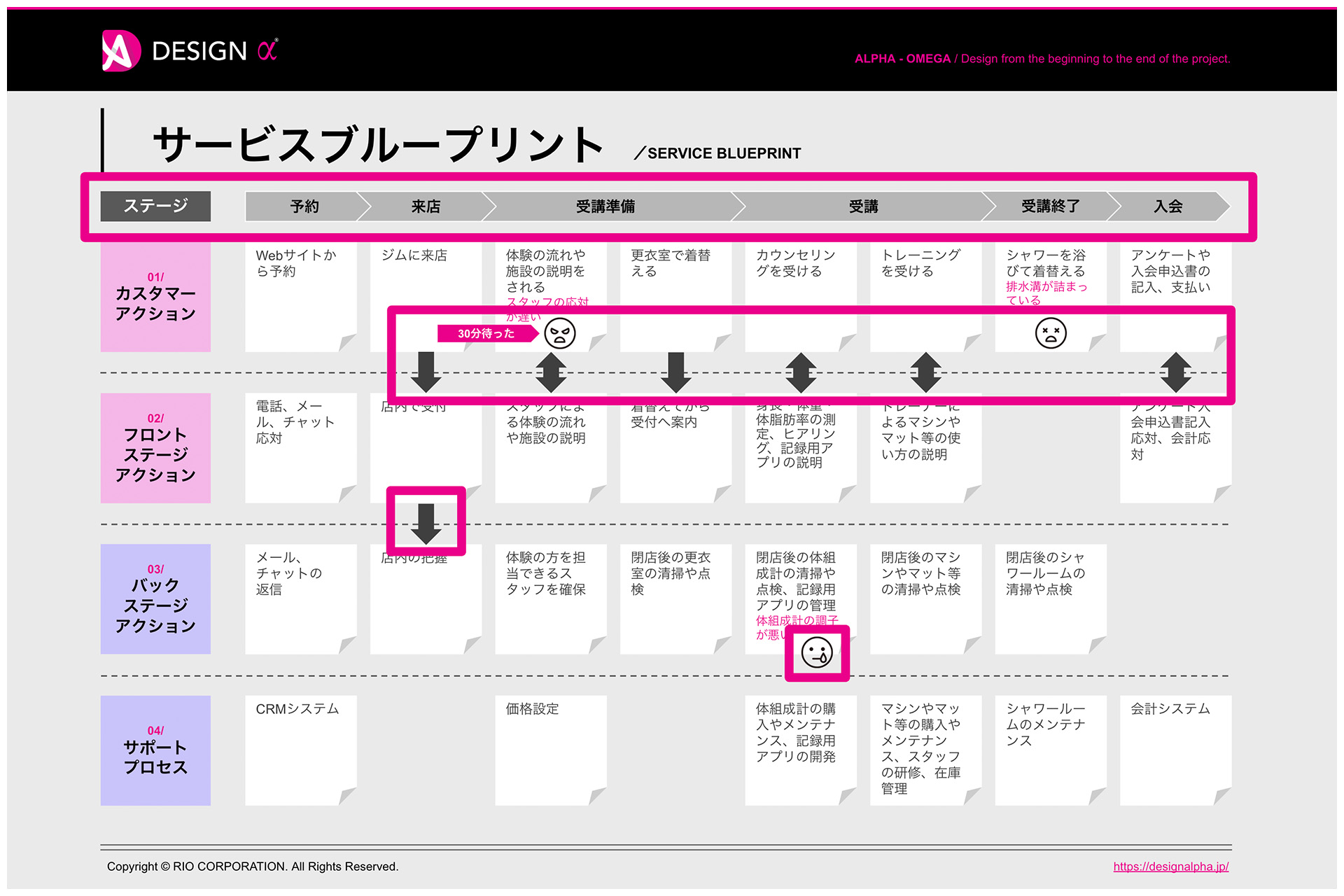Open the https://designalpha.jp/ link
The height and width of the screenshot is (896, 1344).
click(x=1171, y=867)
